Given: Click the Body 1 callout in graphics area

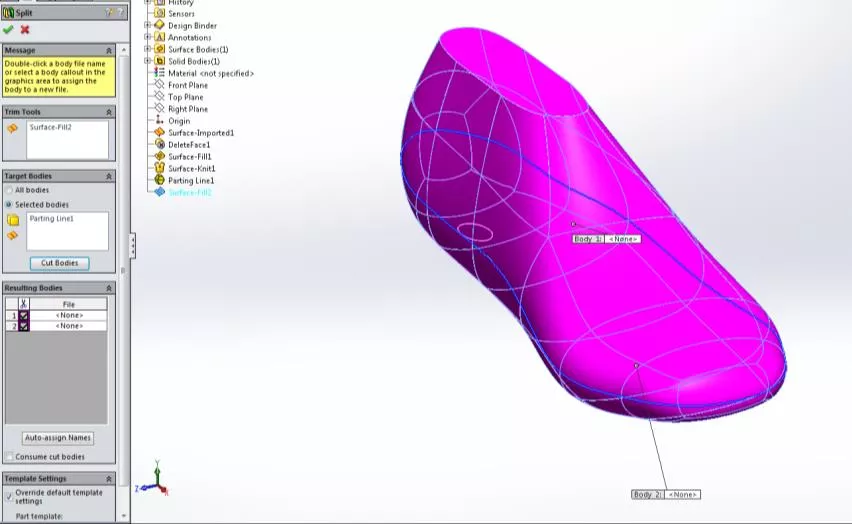Looking at the screenshot, I should tap(606, 239).
